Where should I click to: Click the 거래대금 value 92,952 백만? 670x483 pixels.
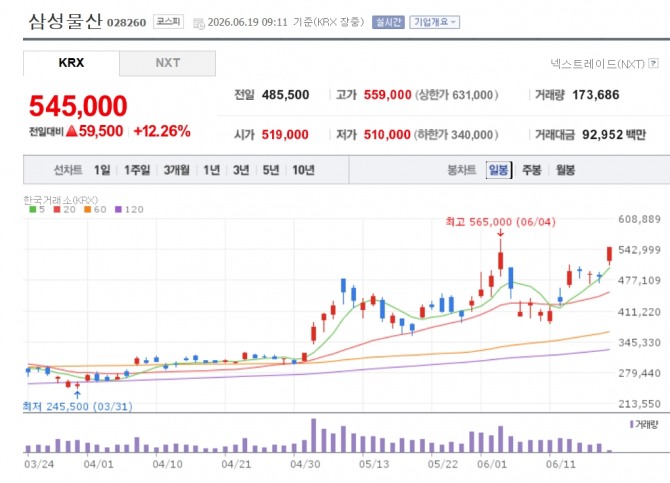614,135
